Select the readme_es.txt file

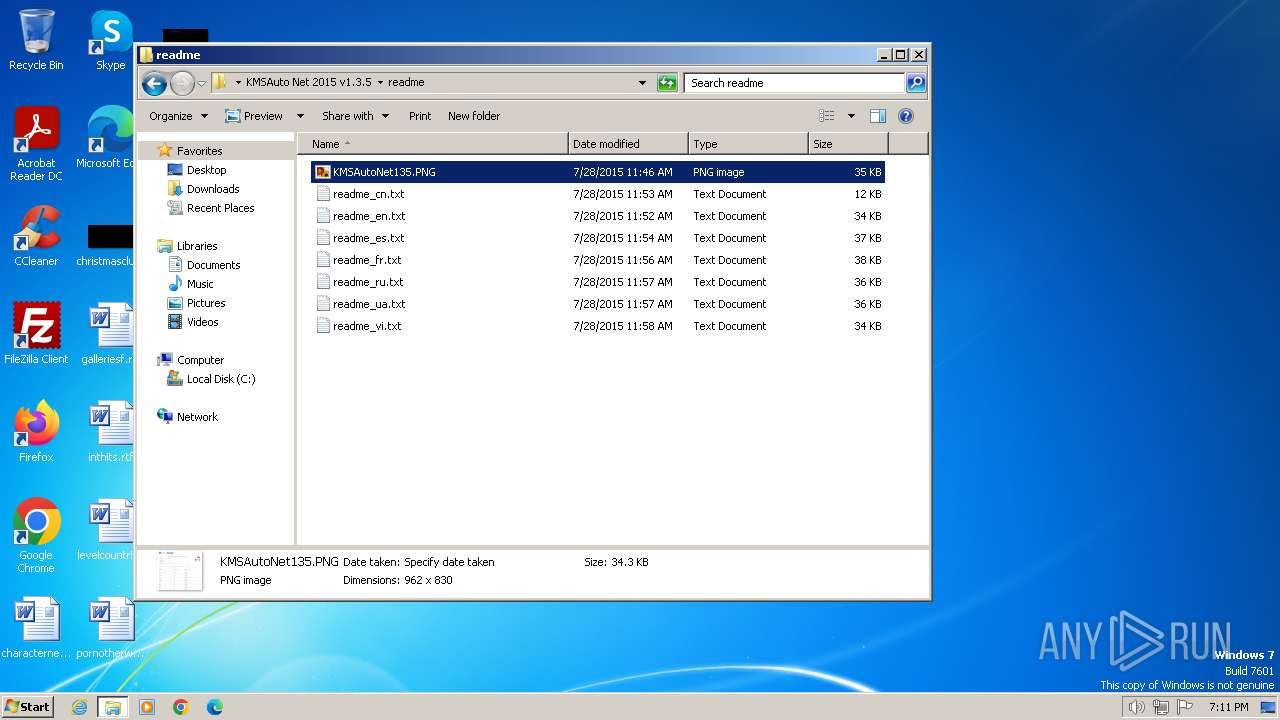(x=598, y=238)
